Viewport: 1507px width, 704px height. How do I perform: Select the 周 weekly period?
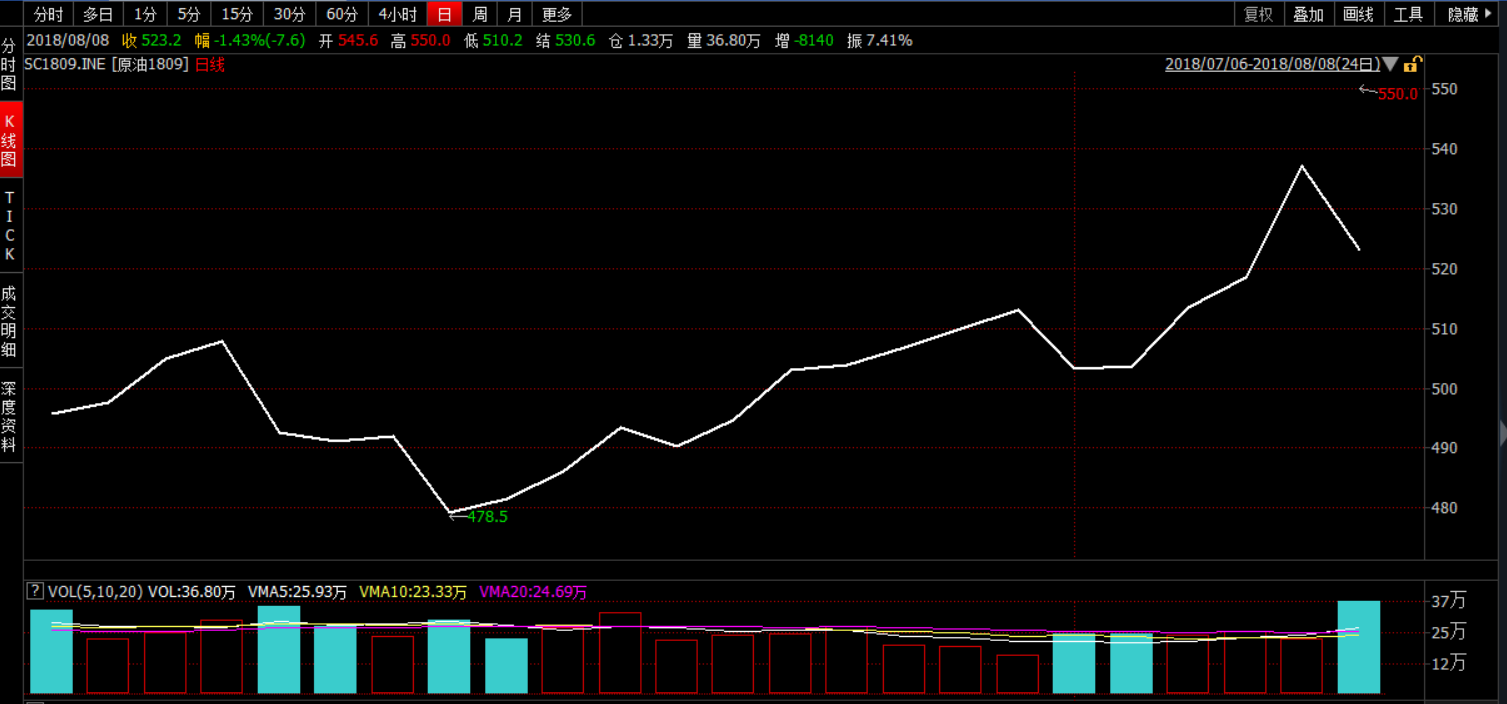tap(480, 14)
